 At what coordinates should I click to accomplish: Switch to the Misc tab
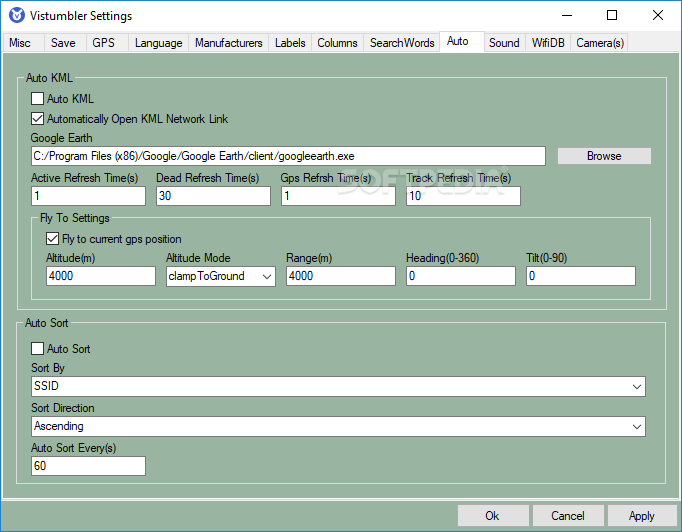click(x=23, y=43)
